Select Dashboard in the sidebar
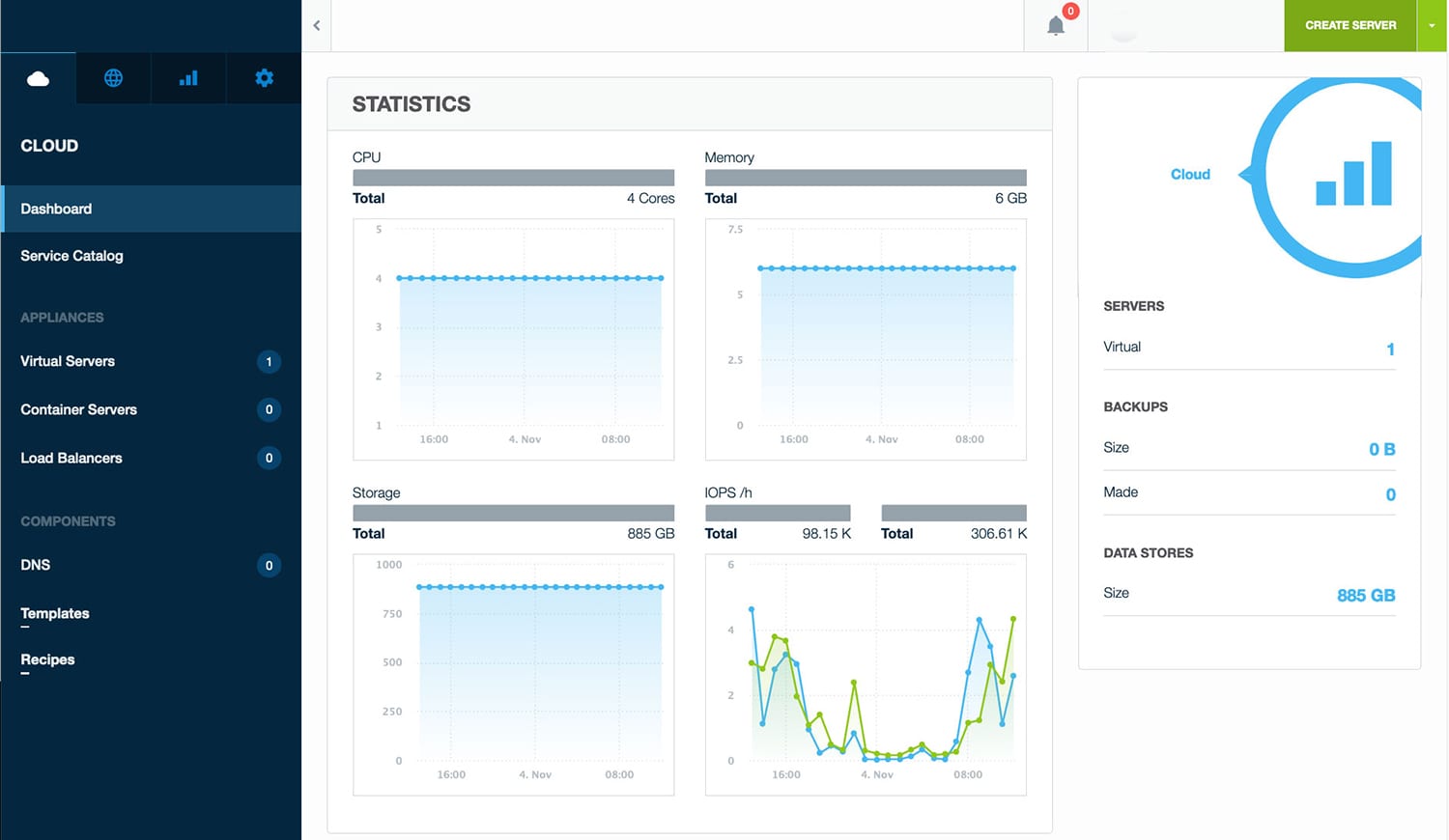Screen dimensions: 1449x840 (56, 209)
